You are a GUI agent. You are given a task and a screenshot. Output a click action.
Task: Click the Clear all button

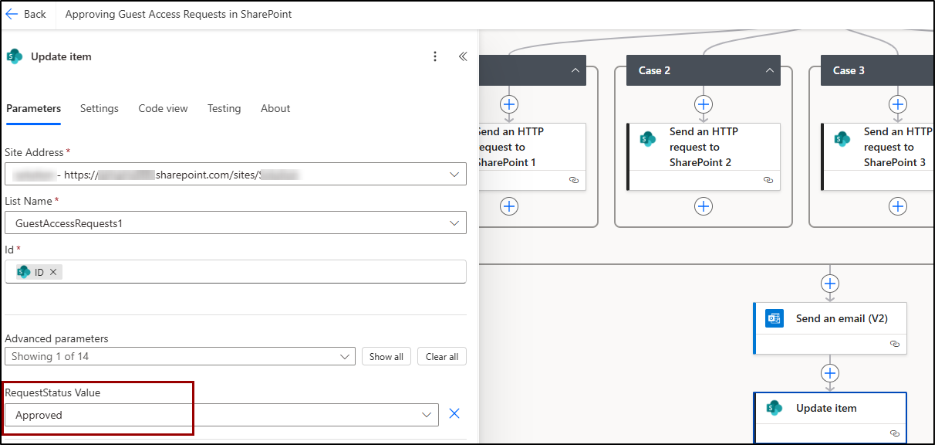pyautogui.click(x=441, y=357)
